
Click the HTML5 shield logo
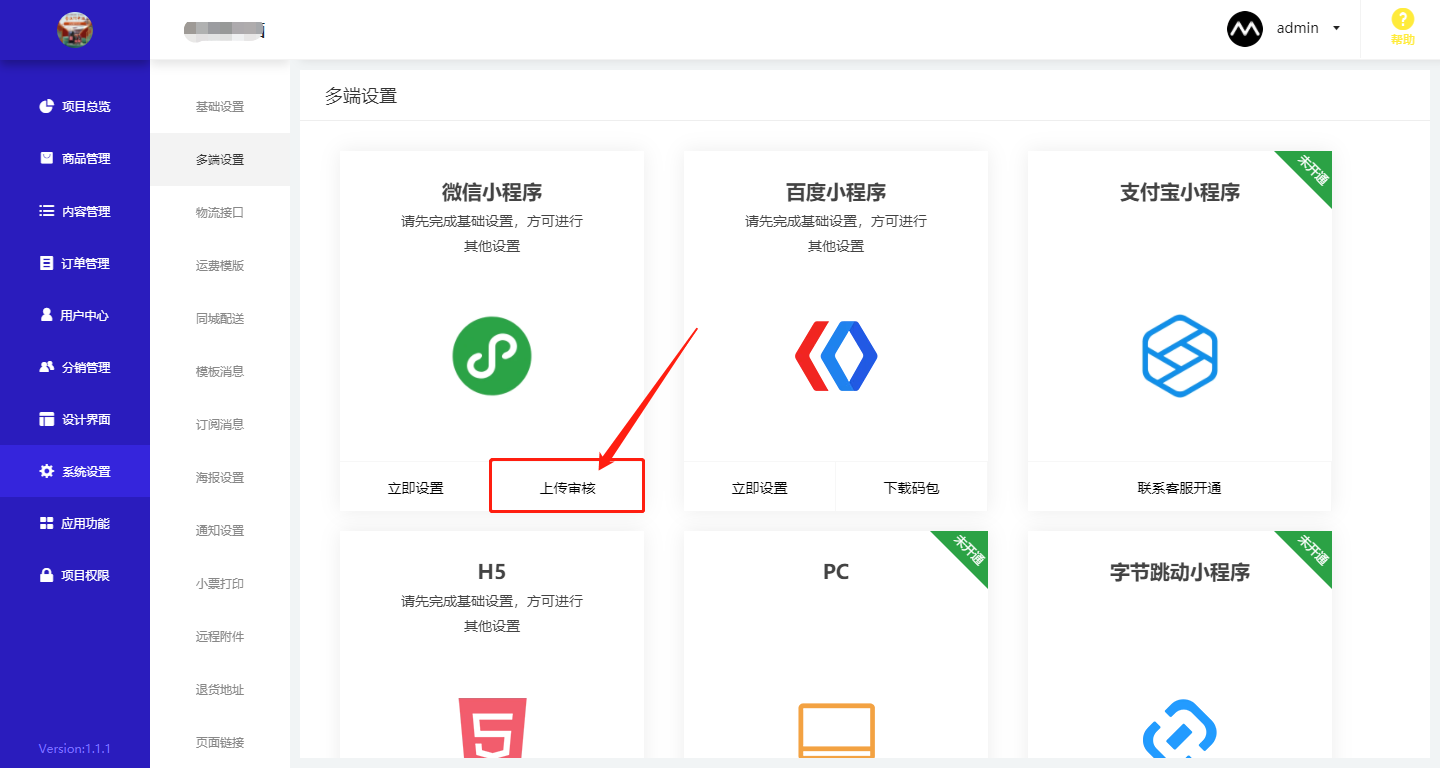(492, 728)
